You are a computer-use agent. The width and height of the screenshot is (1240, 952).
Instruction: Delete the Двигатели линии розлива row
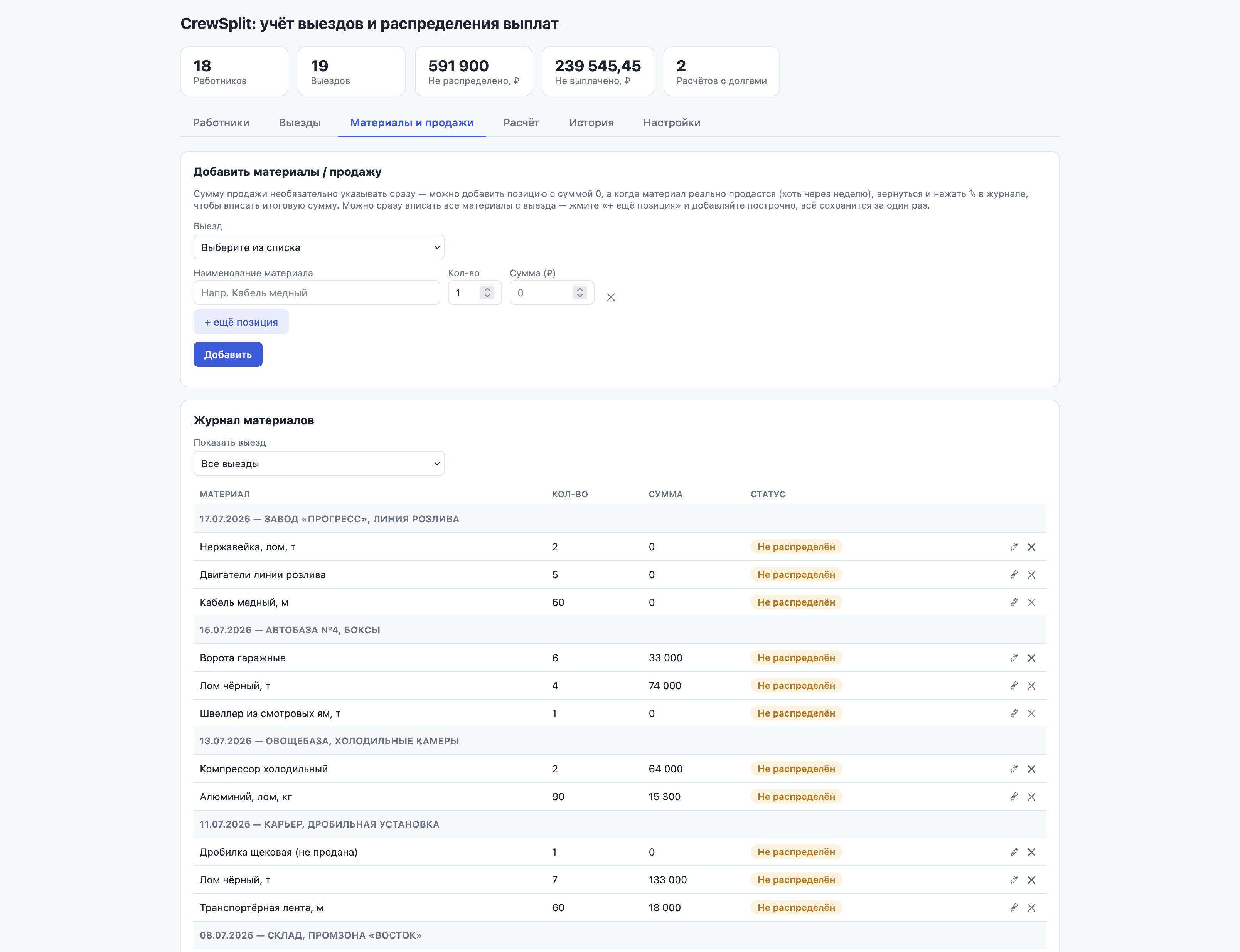[x=1031, y=575]
